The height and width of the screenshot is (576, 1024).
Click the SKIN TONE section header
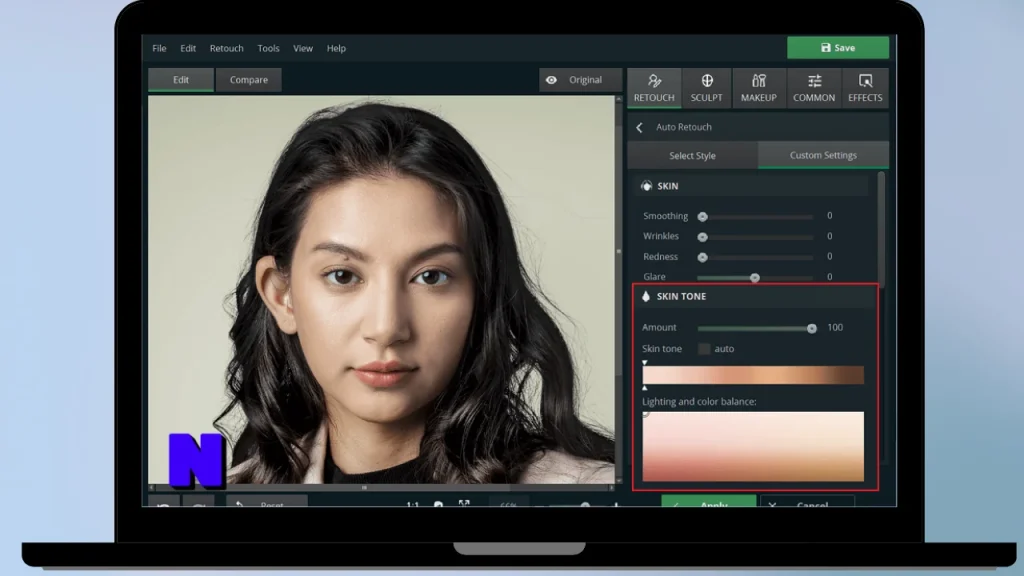click(755, 296)
